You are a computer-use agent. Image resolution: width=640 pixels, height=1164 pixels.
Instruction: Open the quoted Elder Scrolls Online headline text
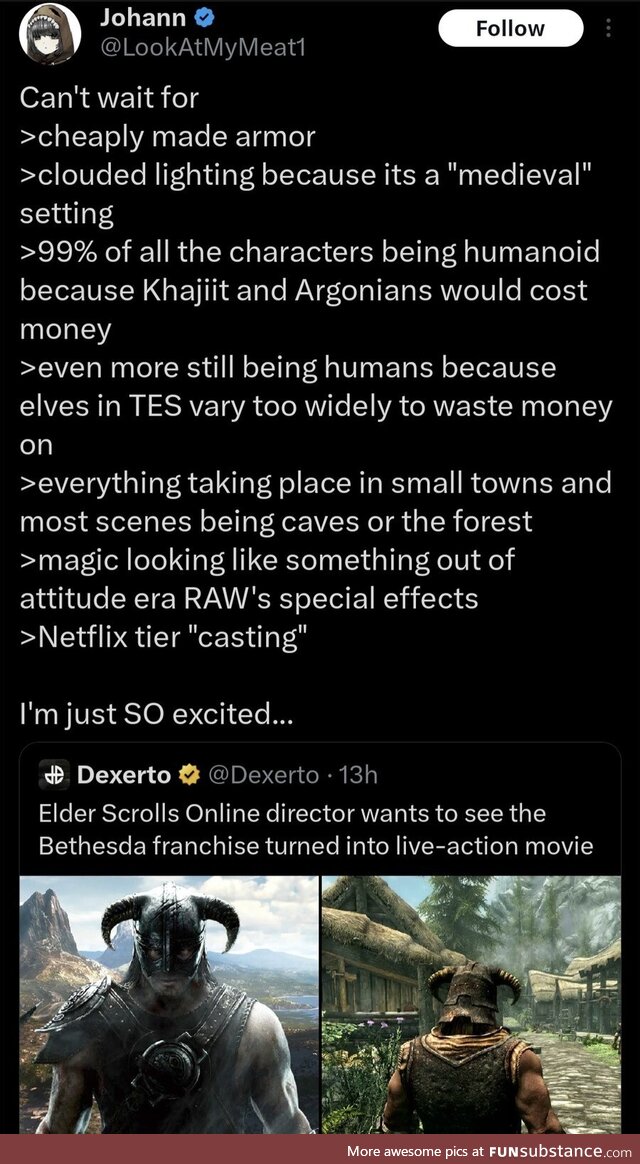point(315,830)
